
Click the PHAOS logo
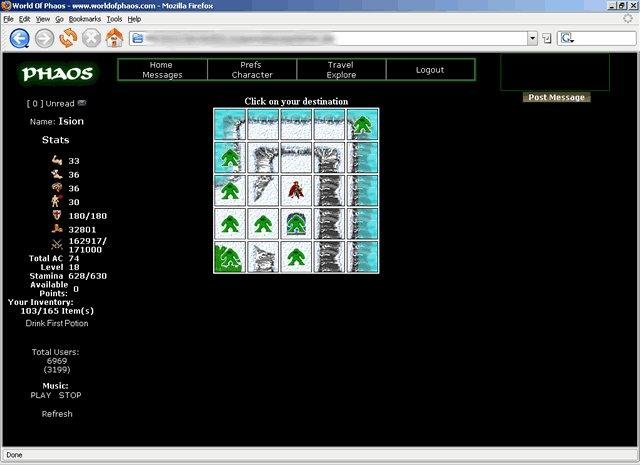[58, 73]
